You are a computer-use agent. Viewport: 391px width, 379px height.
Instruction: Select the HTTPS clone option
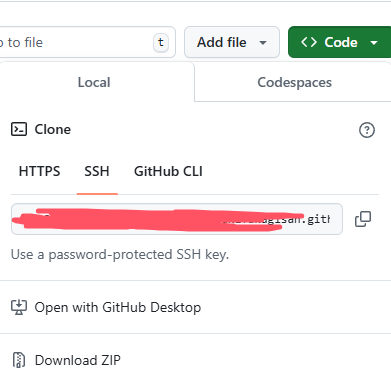tap(39, 171)
